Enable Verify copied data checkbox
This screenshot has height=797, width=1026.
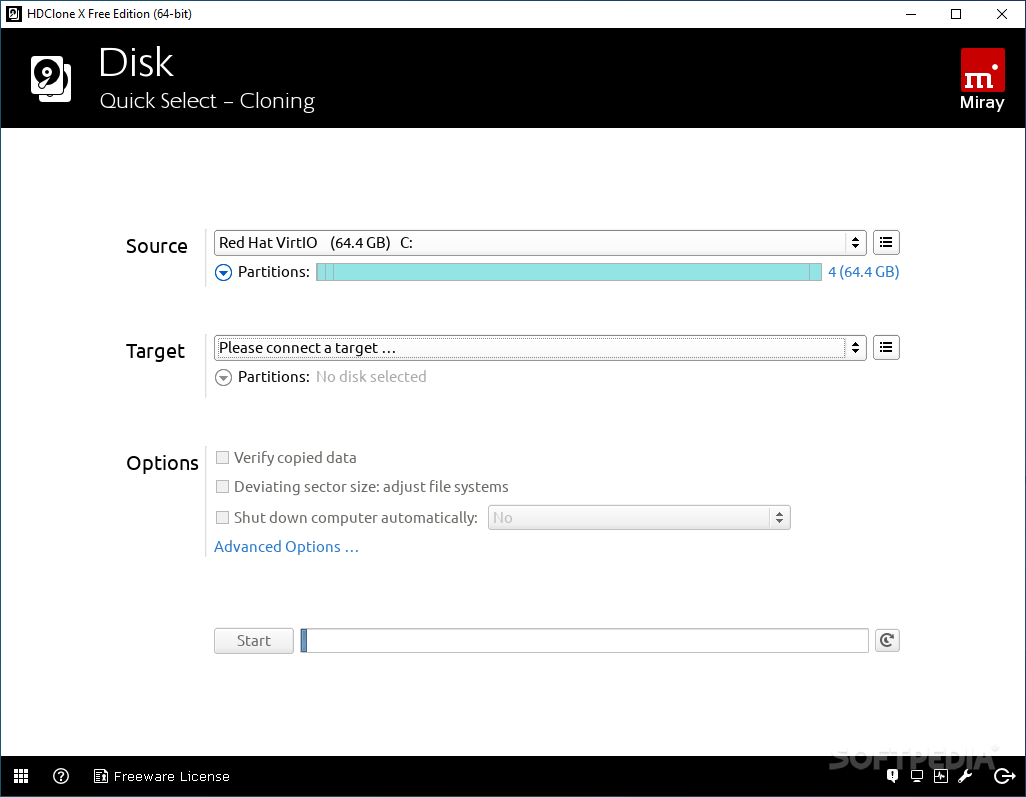222,457
